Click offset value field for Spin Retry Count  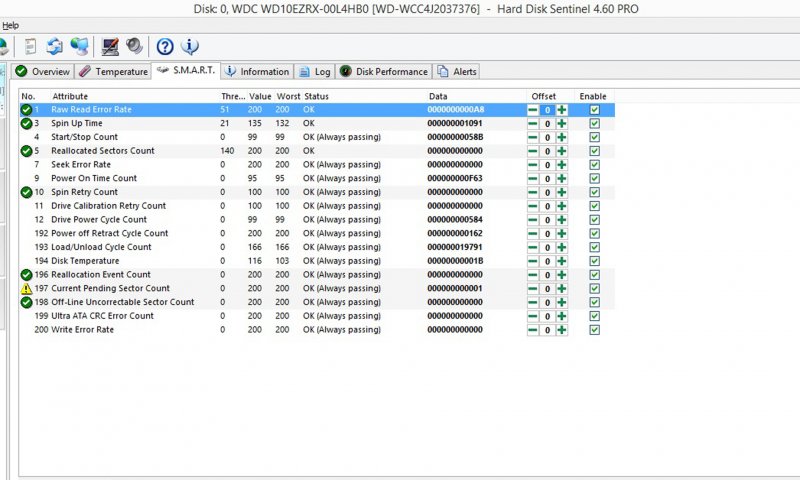(547, 193)
